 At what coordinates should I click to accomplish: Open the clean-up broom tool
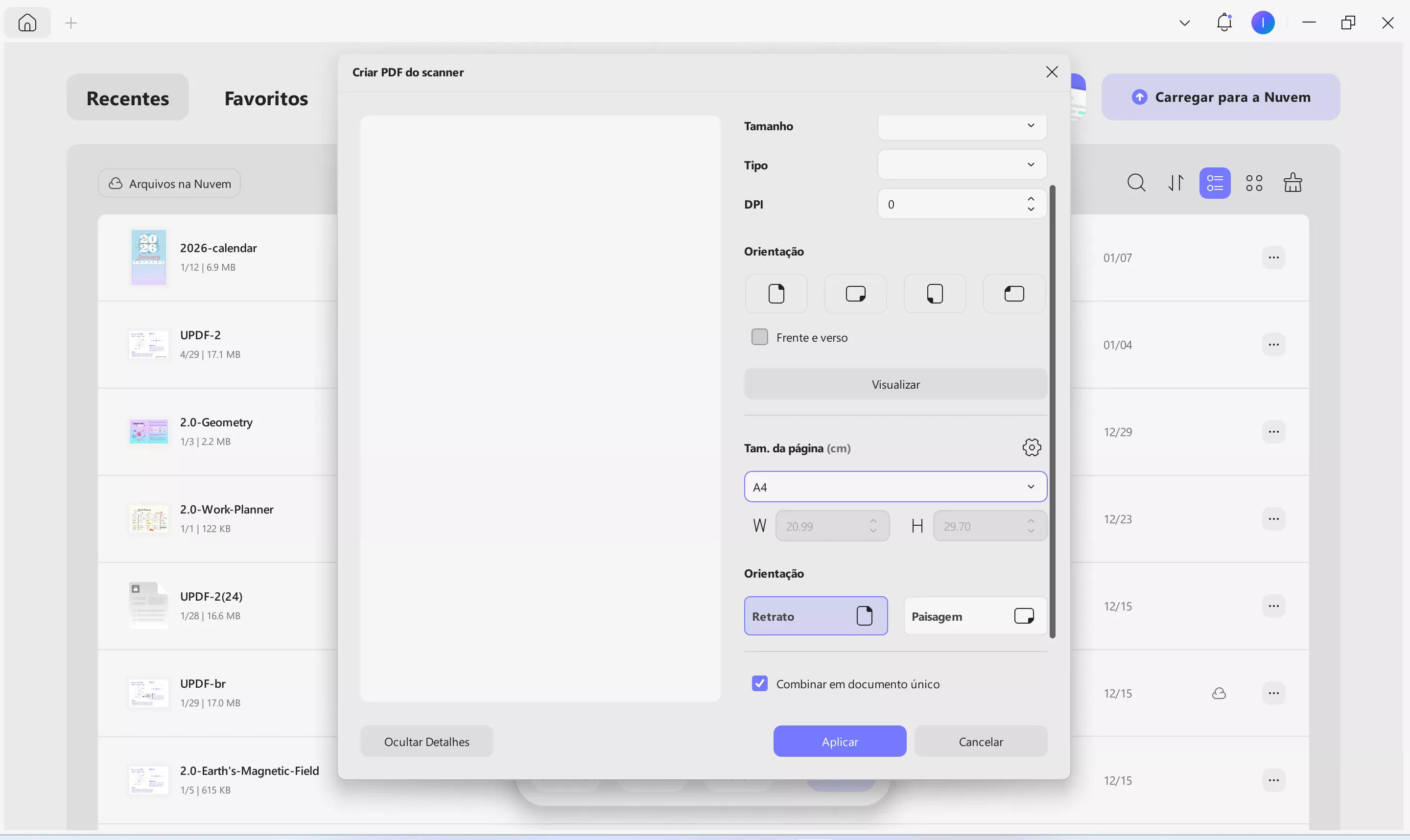coord(1294,182)
